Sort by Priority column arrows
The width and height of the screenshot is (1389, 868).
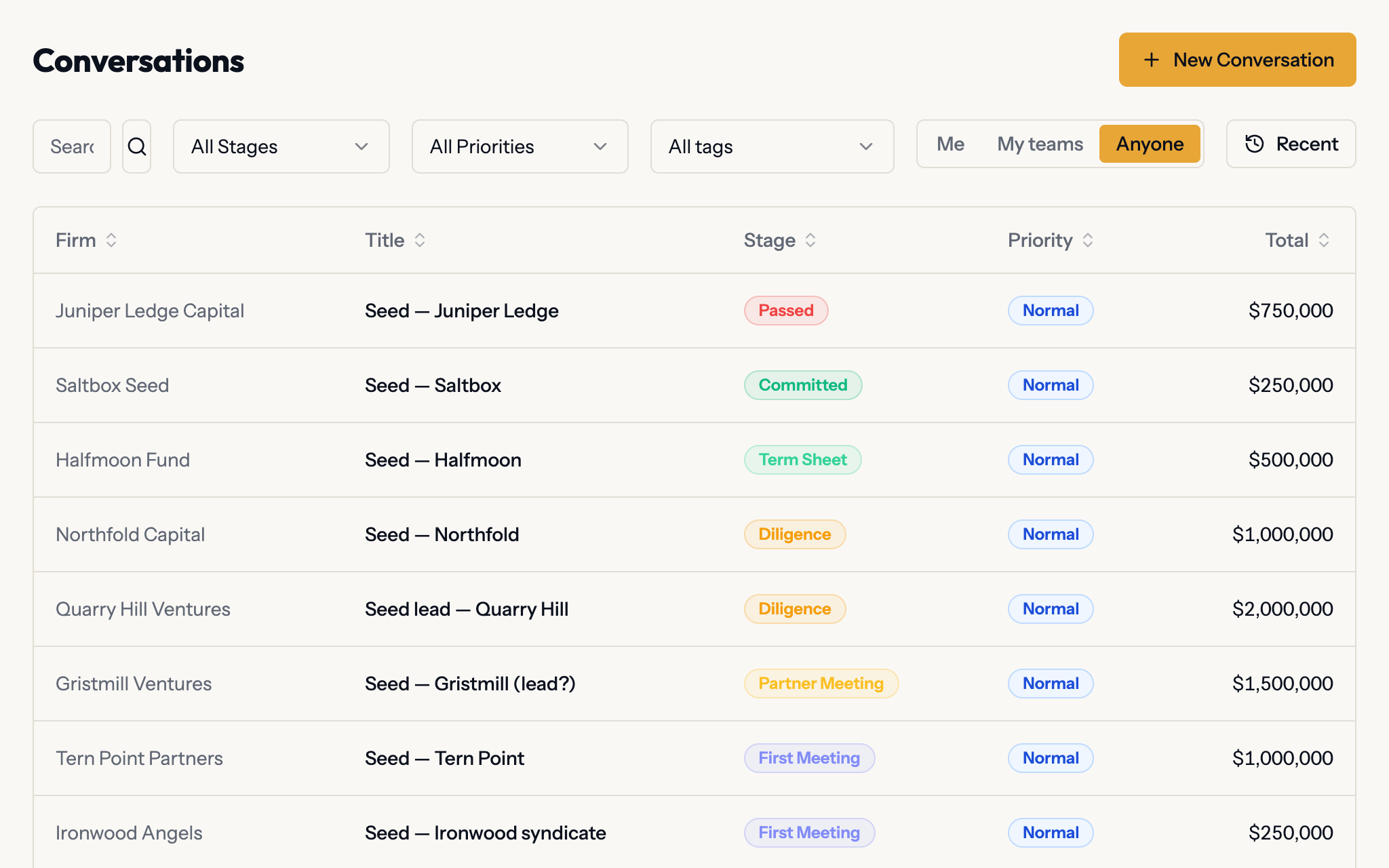[x=1088, y=240]
